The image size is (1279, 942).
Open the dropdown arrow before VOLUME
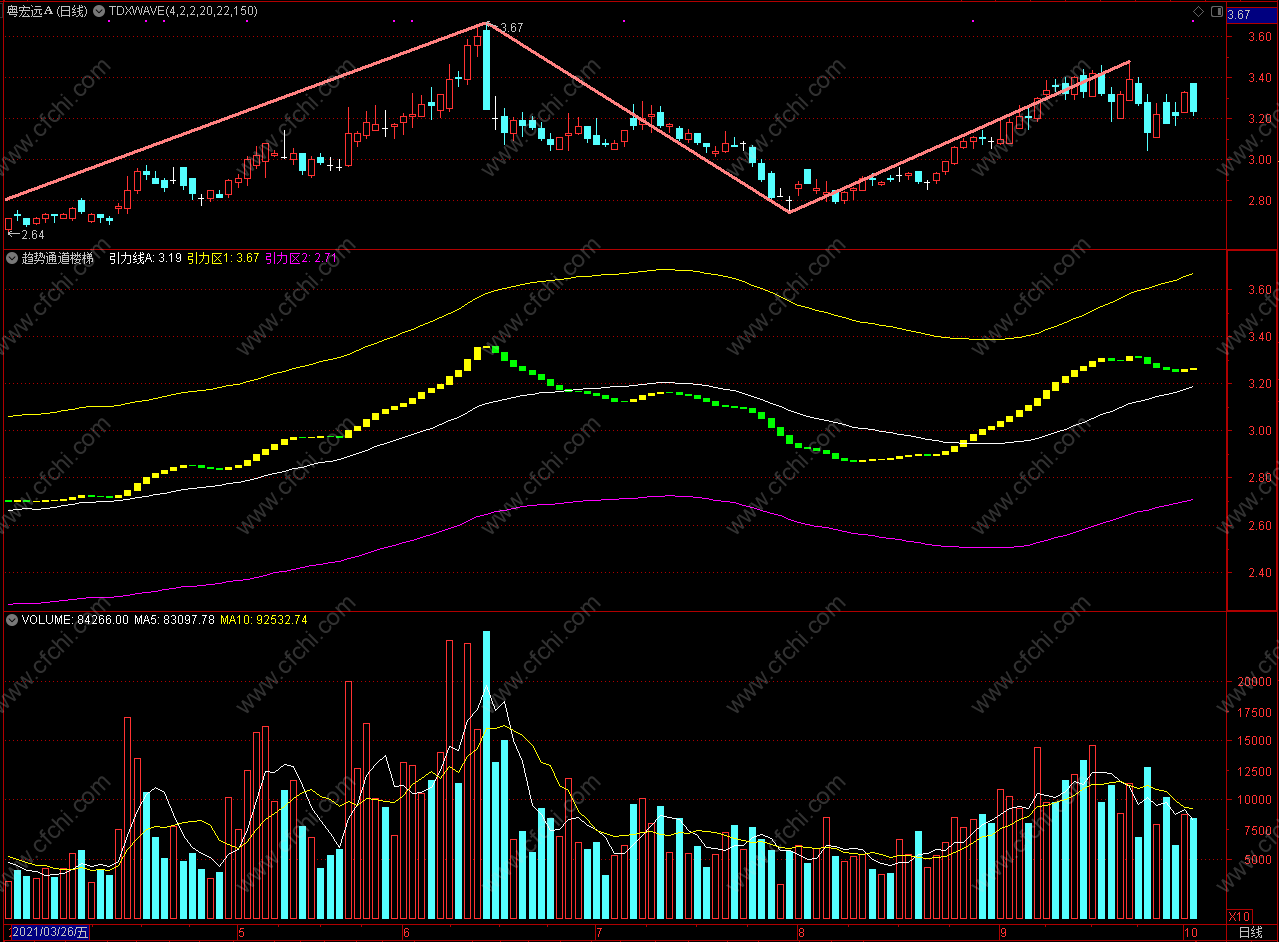(11, 620)
